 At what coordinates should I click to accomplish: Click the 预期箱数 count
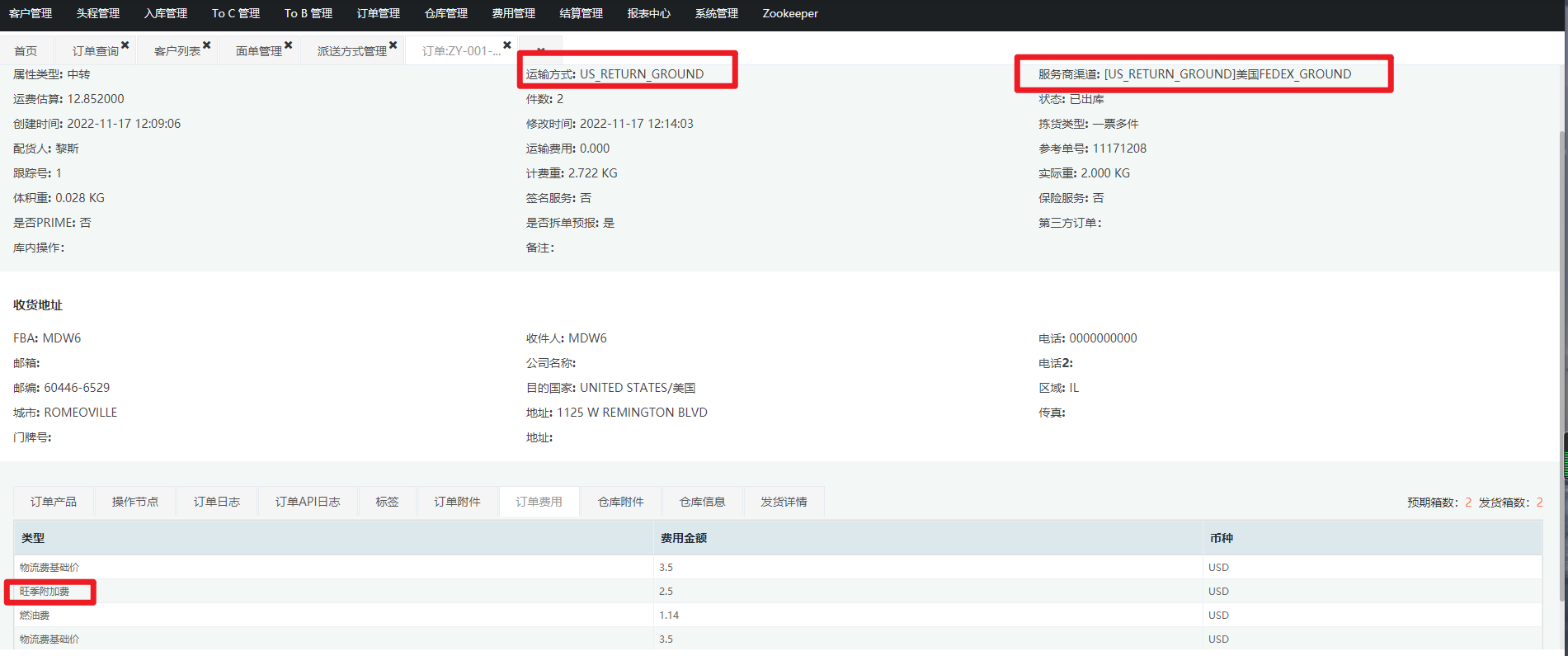[x=1468, y=503]
